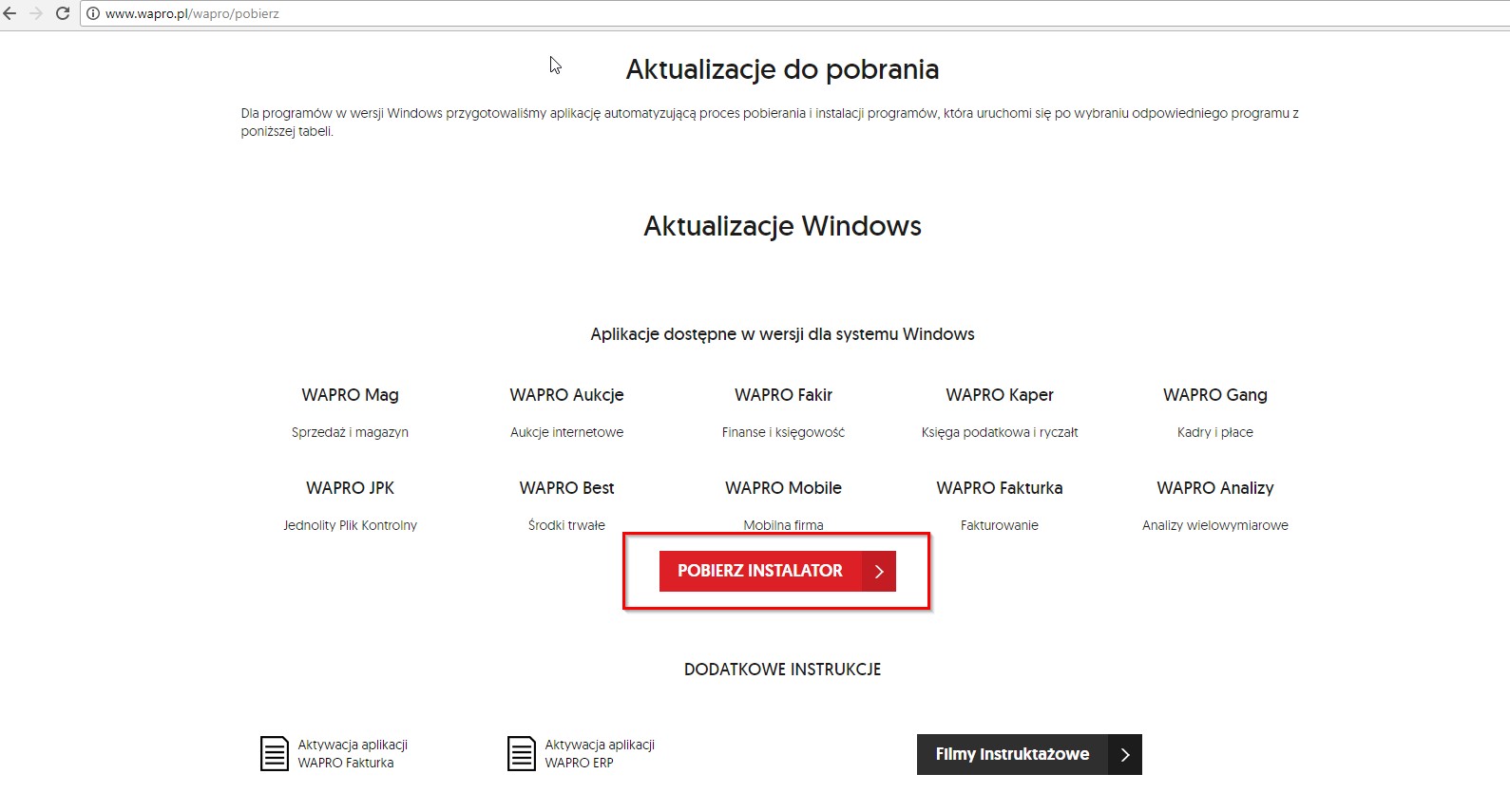Click the arrow on the Pobierz Instalator button
The height and width of the screenshot is (812, 1510).
(879, 572)
